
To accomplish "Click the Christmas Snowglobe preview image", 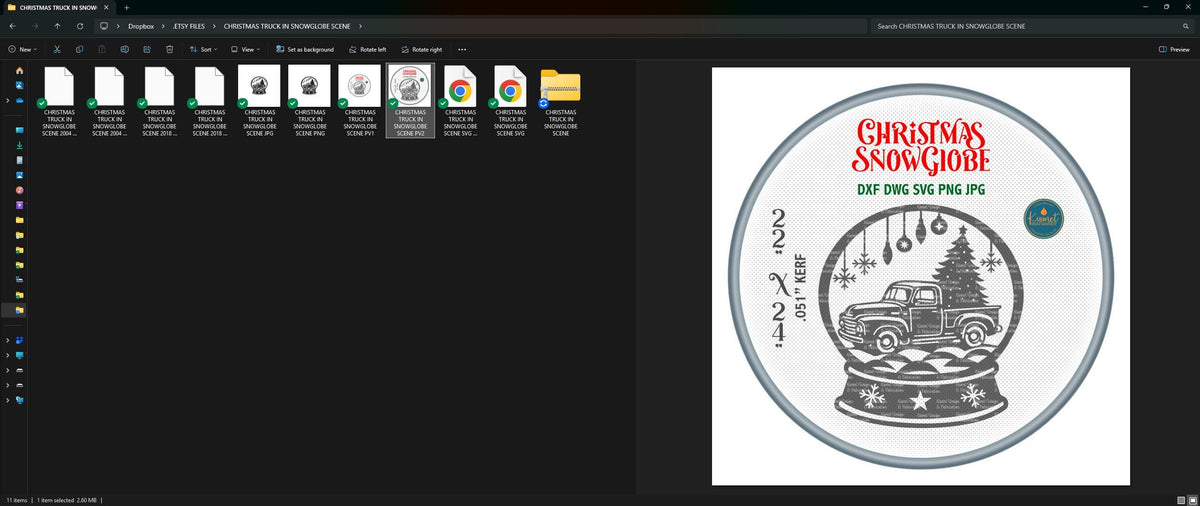I will click(x=920, y=276).
